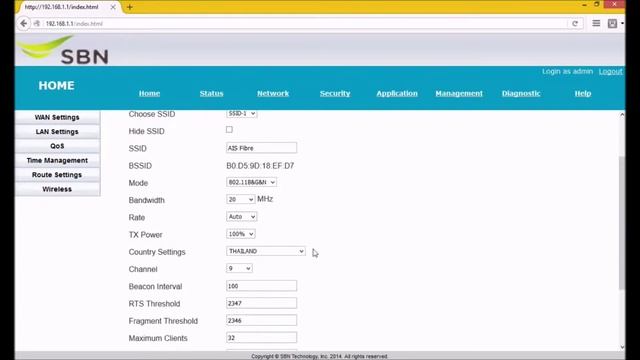The image size is (640, 360).
Task: Open the Application navigation menu
Action: [397, 93]
